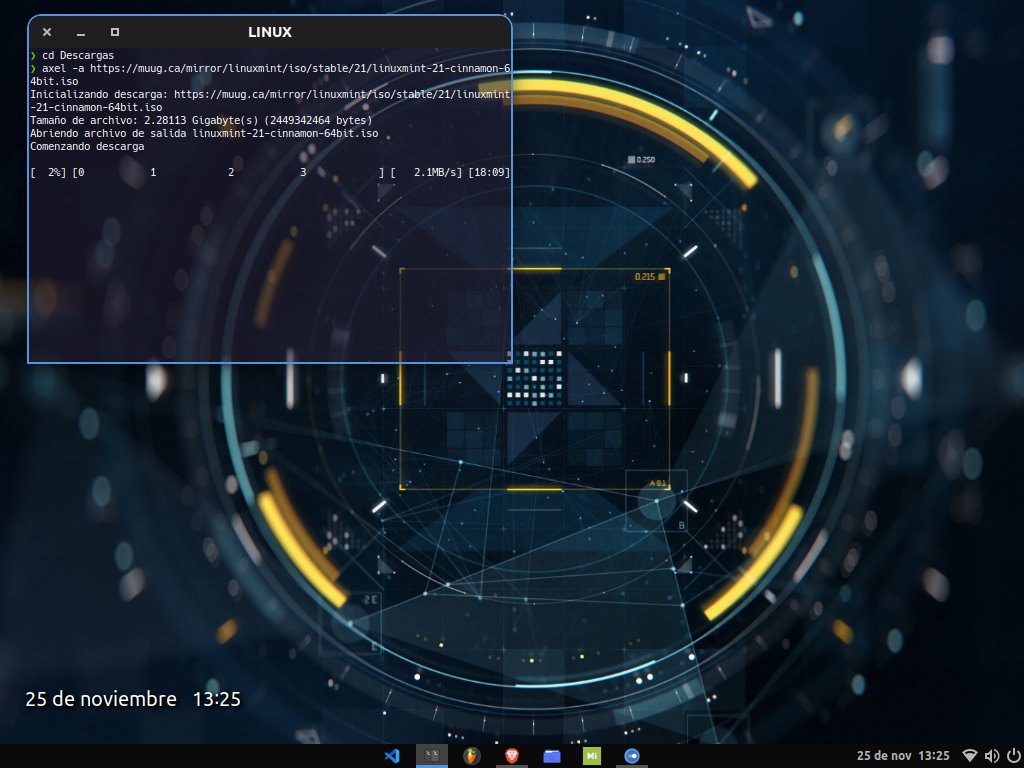Image resolution: width=1024 pixels, height=768 pixels.
Task: Click the desktop clock widget '25 de noviembre 13:25'
Action: coord(133,699)
